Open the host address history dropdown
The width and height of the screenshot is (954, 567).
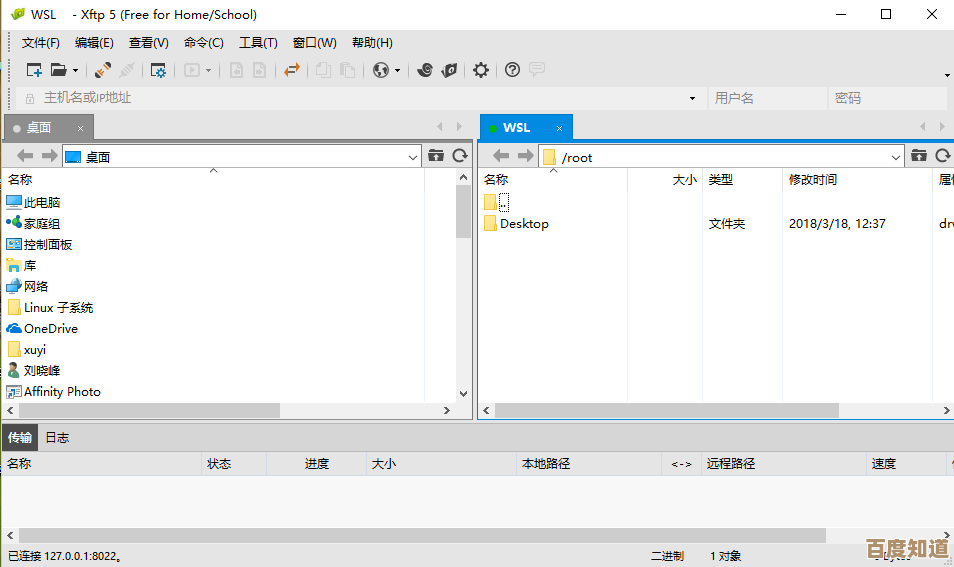692,98
